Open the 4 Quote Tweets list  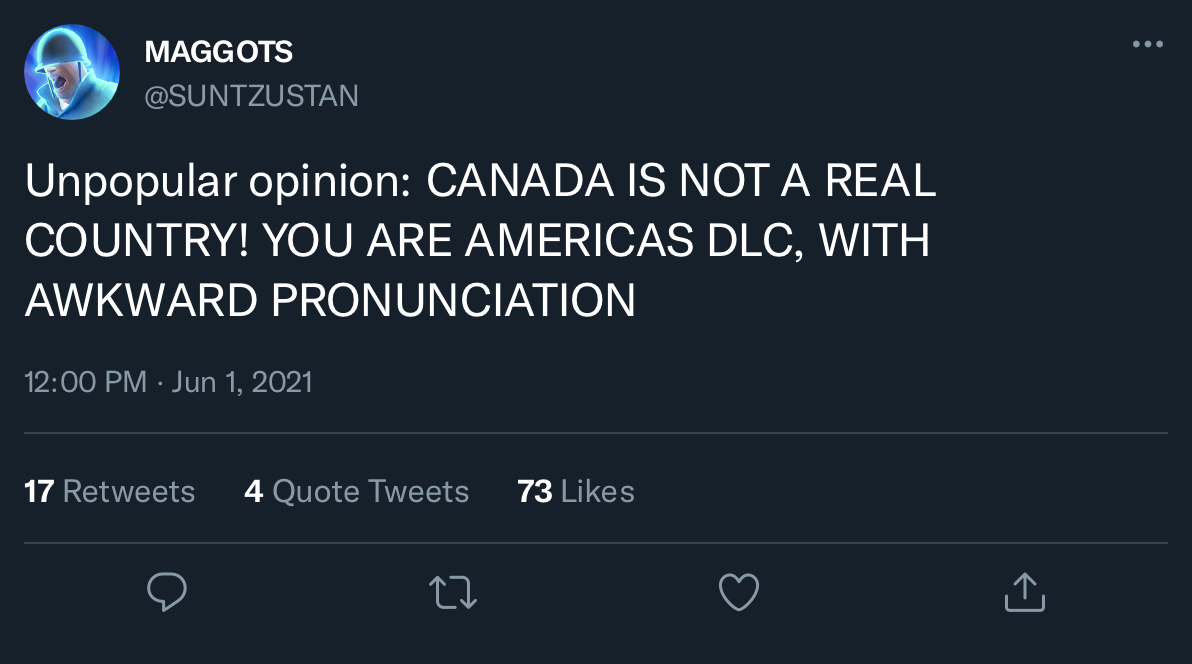[x=357, y=491]
